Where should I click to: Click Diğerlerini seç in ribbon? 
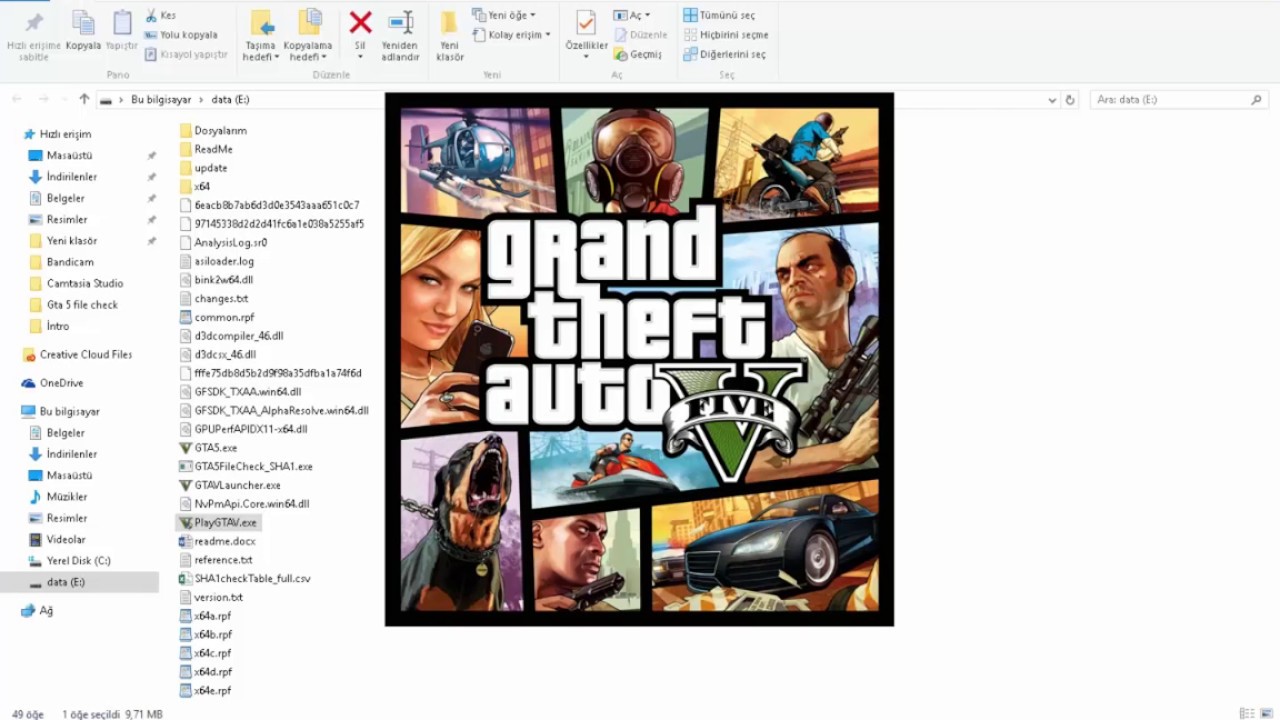[724, 54]
